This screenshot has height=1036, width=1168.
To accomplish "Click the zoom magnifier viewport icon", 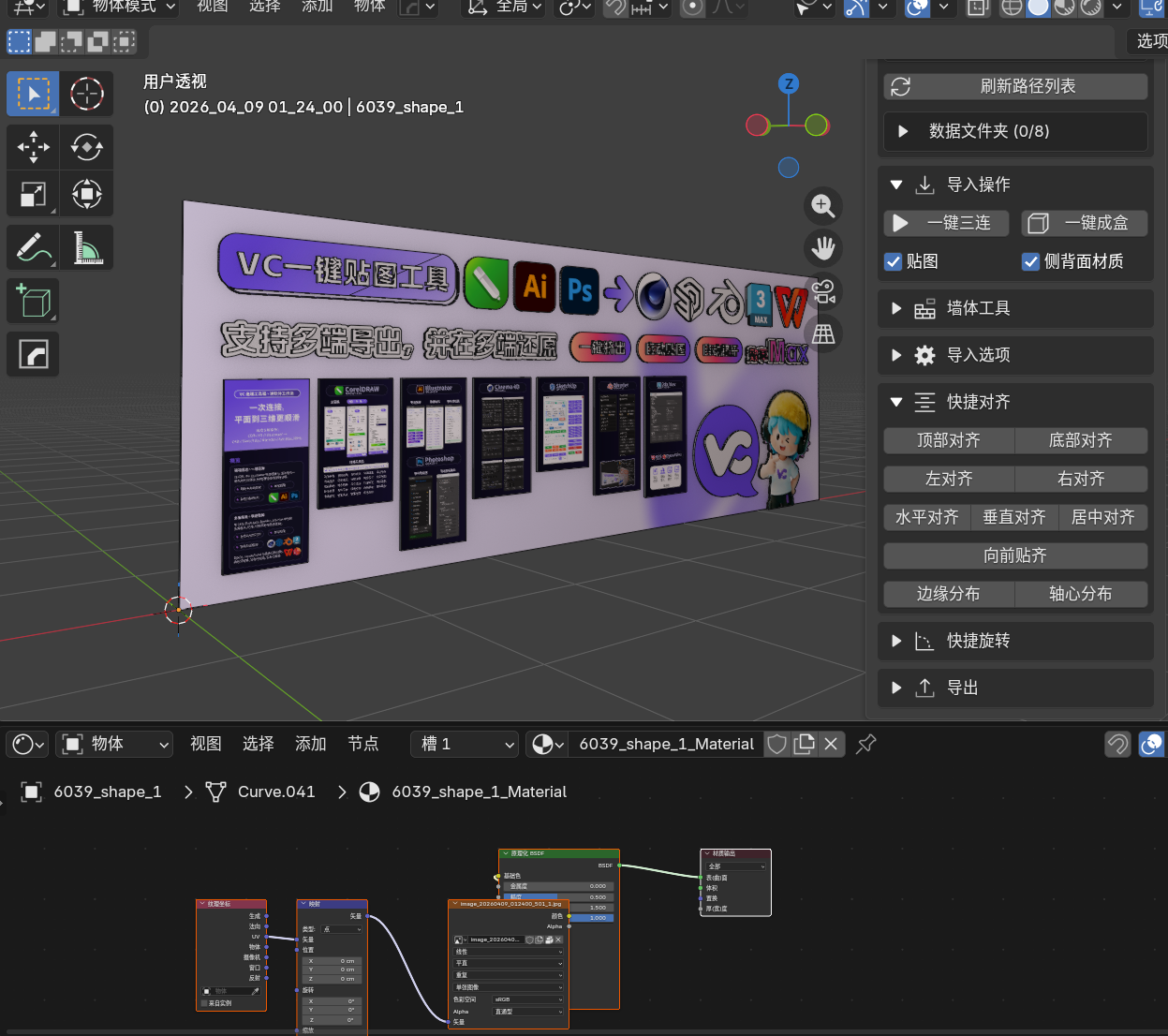I will pos(823,206).
